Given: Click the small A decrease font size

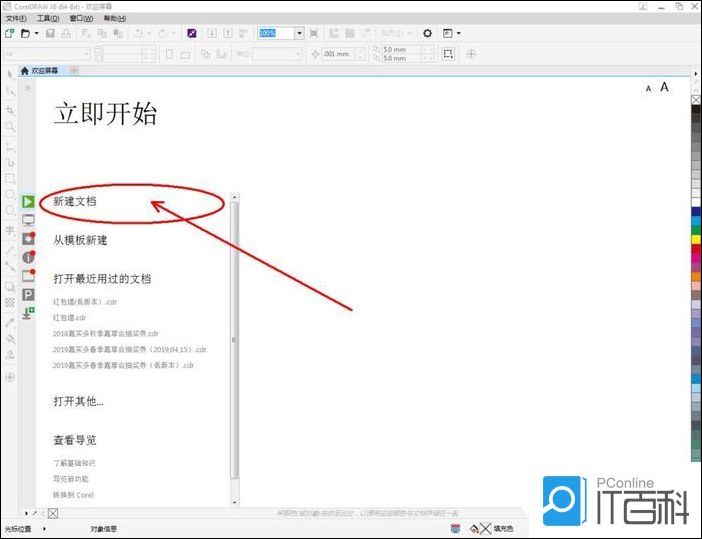Looking at the screenshot, I should click(x=648, y=89).
